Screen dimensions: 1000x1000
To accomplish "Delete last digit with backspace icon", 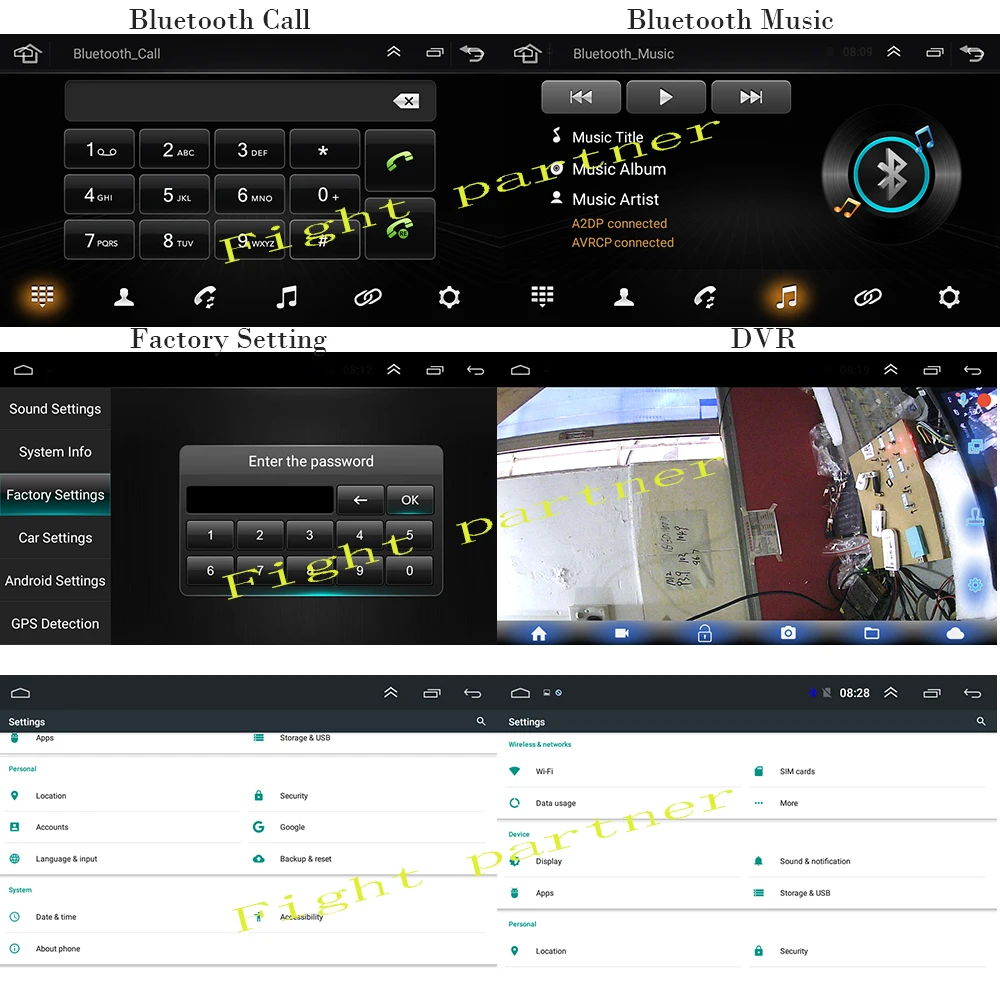I will pos(406,101).
